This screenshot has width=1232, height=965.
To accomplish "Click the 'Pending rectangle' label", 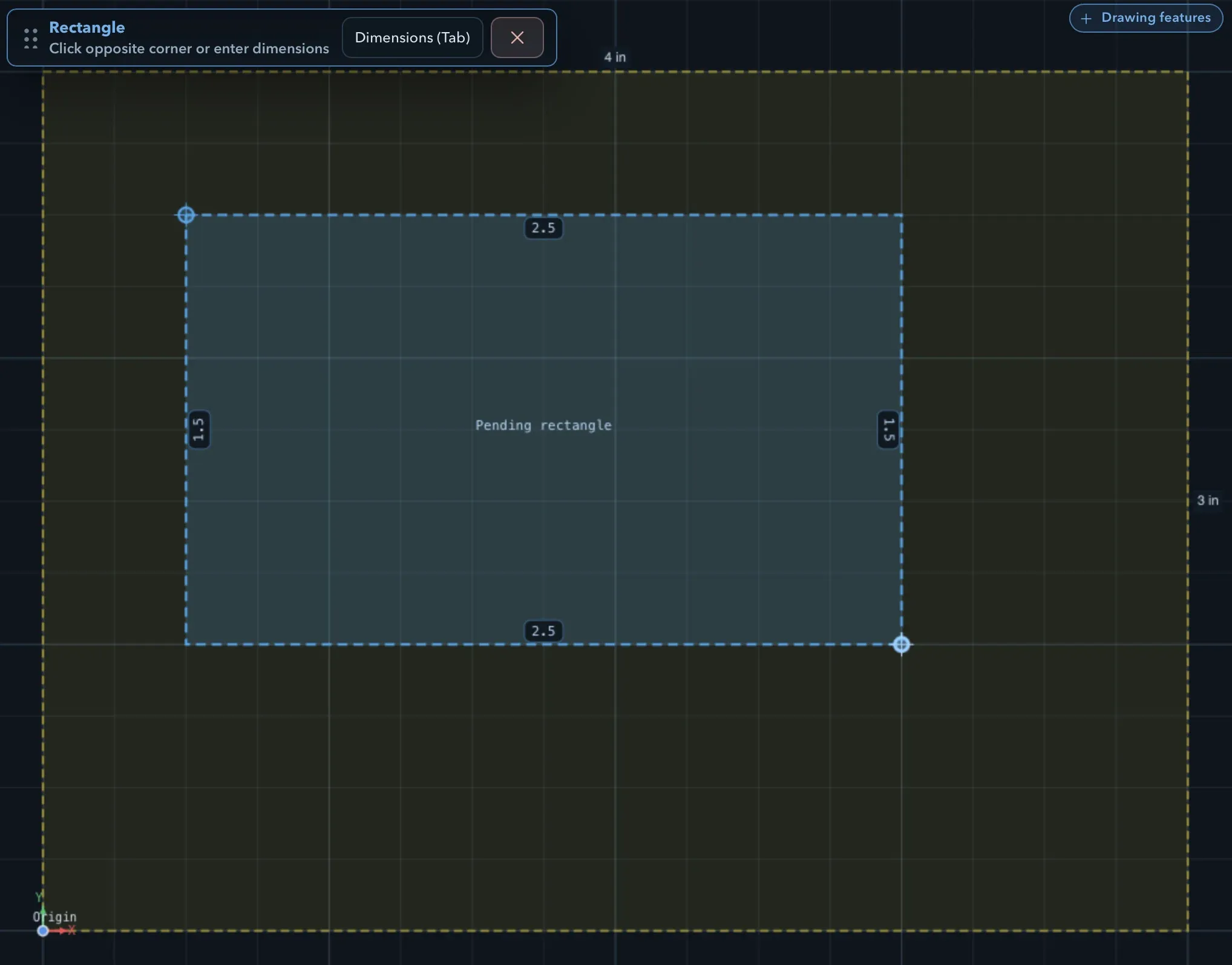I will point(543,426).
